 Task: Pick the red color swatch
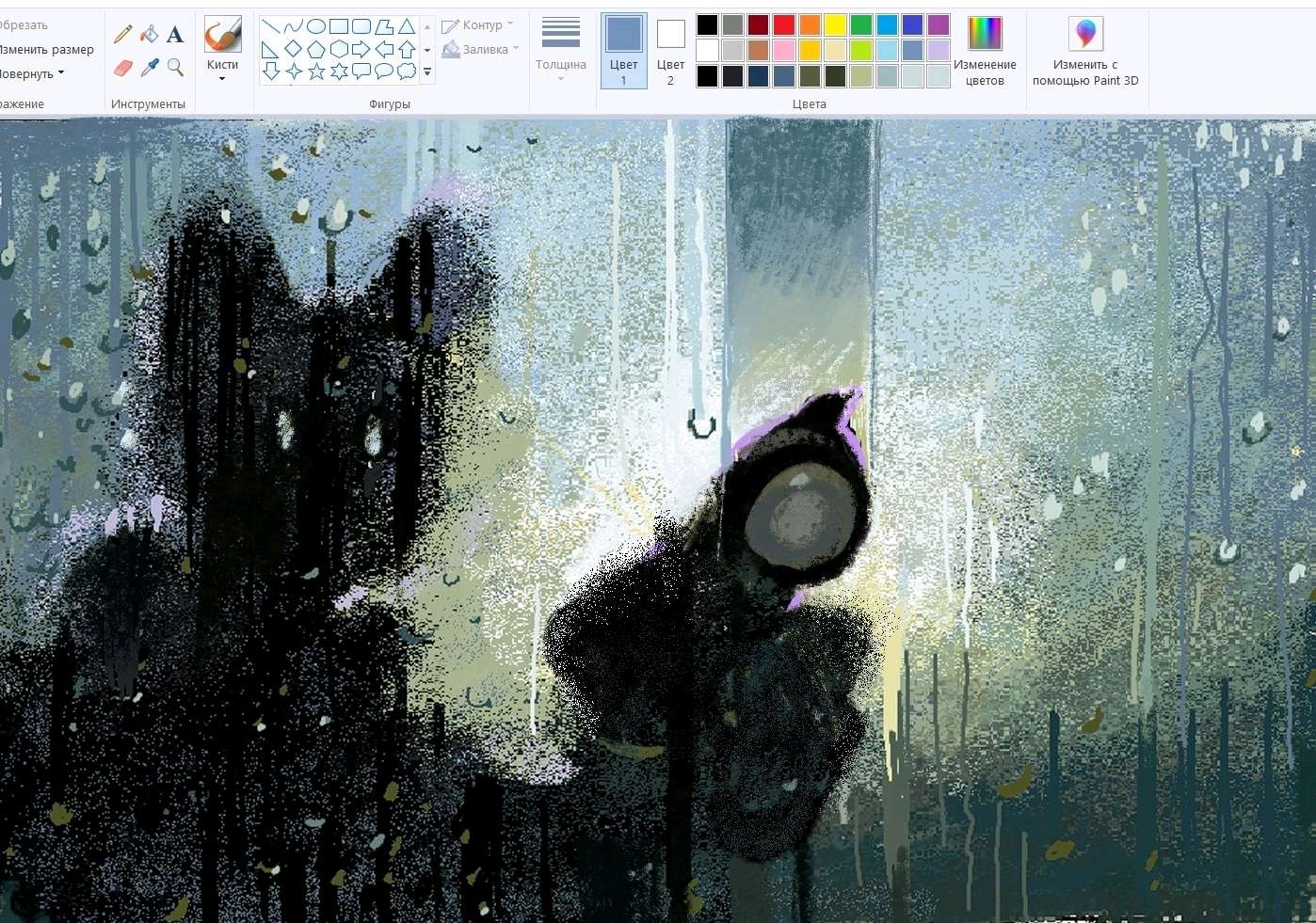(x=784, y=25)
